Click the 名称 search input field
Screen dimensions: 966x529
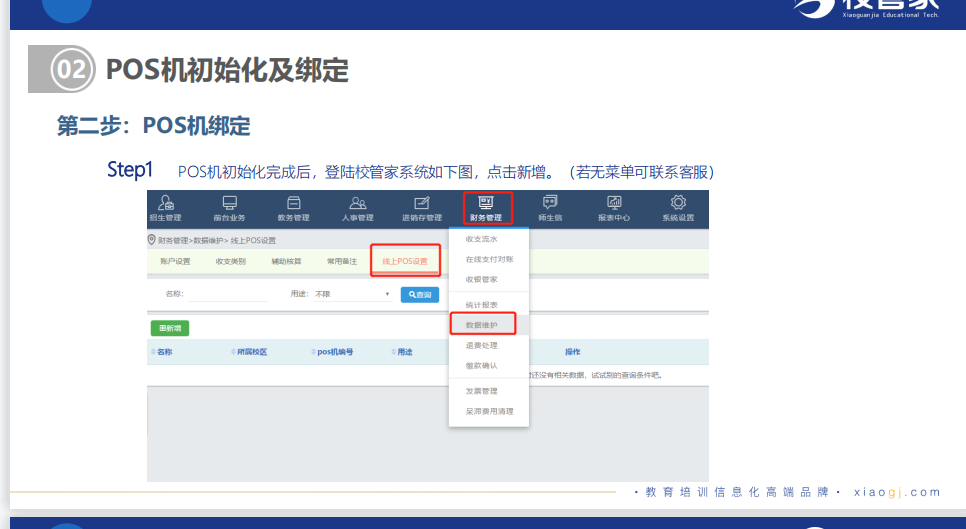(228, 294)
